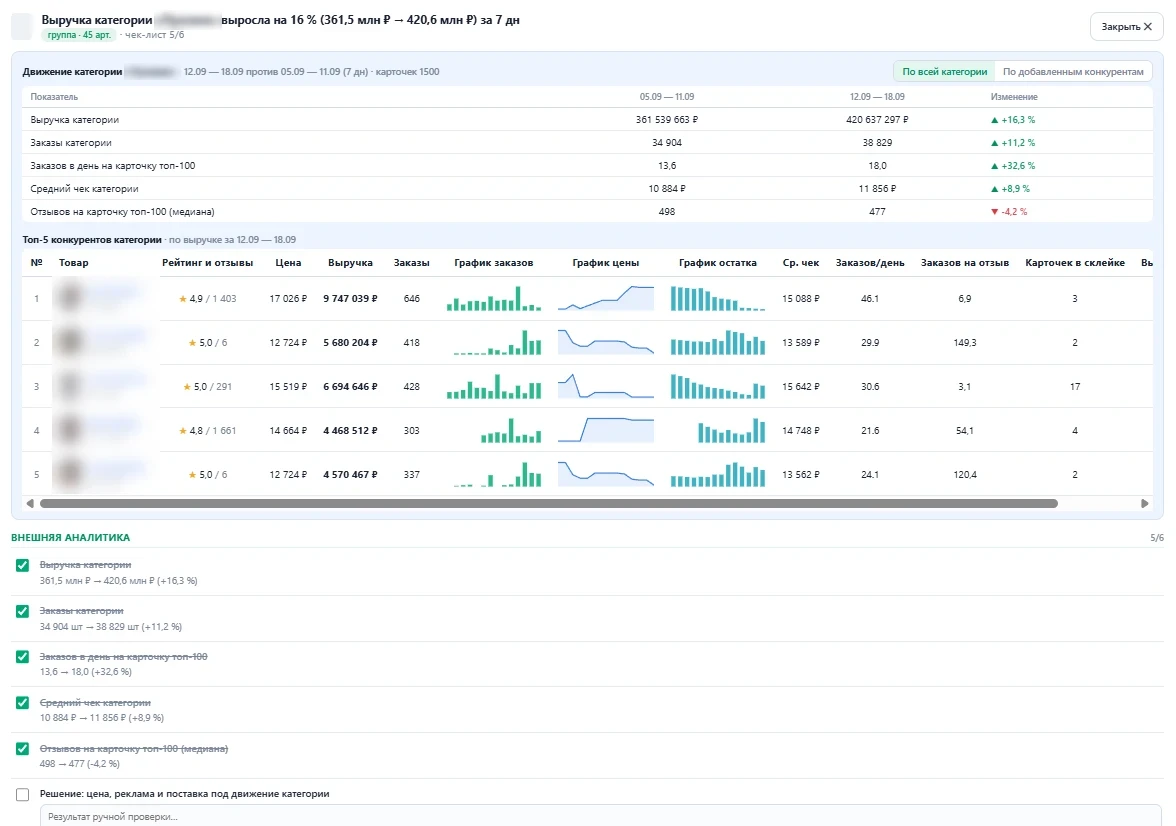The image size is (1176, 826).
Task: Click the Заказов на отзыв column header
Action: (x=964, y=263)
